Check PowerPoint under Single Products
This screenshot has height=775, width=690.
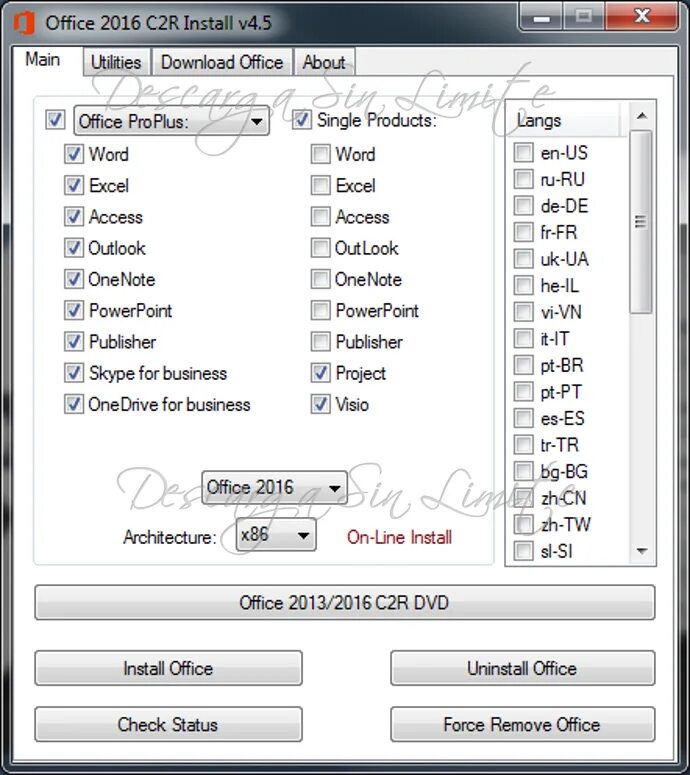pyautogui.click(x=320, y=310)
